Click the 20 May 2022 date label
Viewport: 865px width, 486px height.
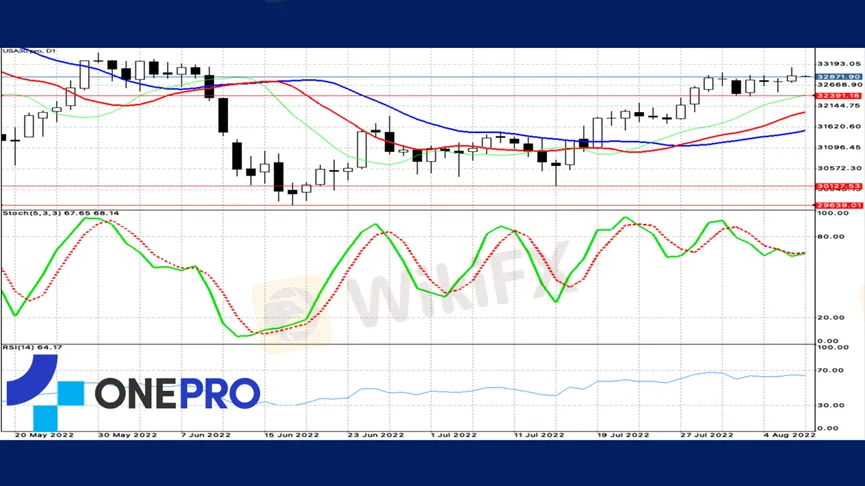click(x=43, y=435)
